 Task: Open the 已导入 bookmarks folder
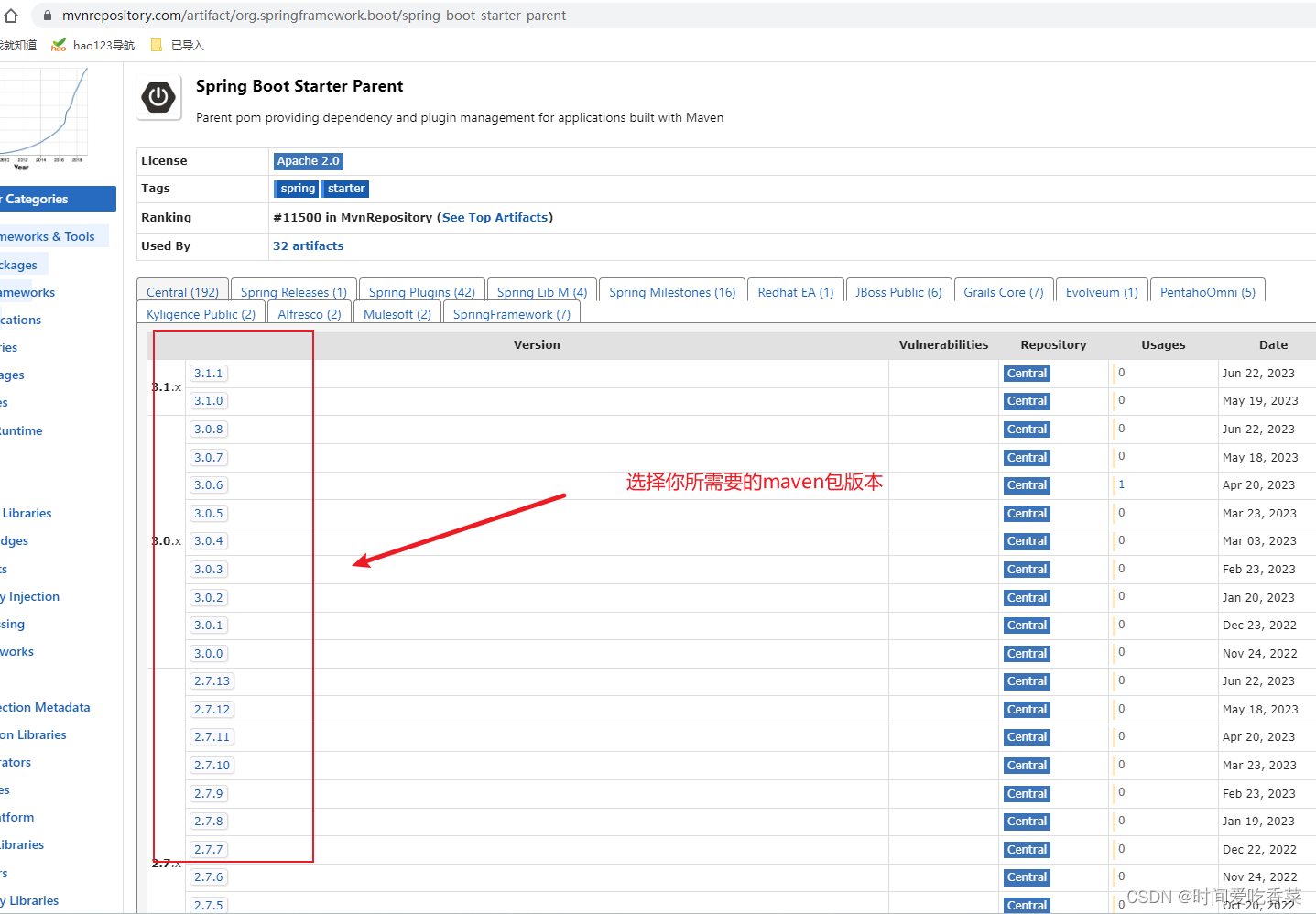[x=178, y=45]
